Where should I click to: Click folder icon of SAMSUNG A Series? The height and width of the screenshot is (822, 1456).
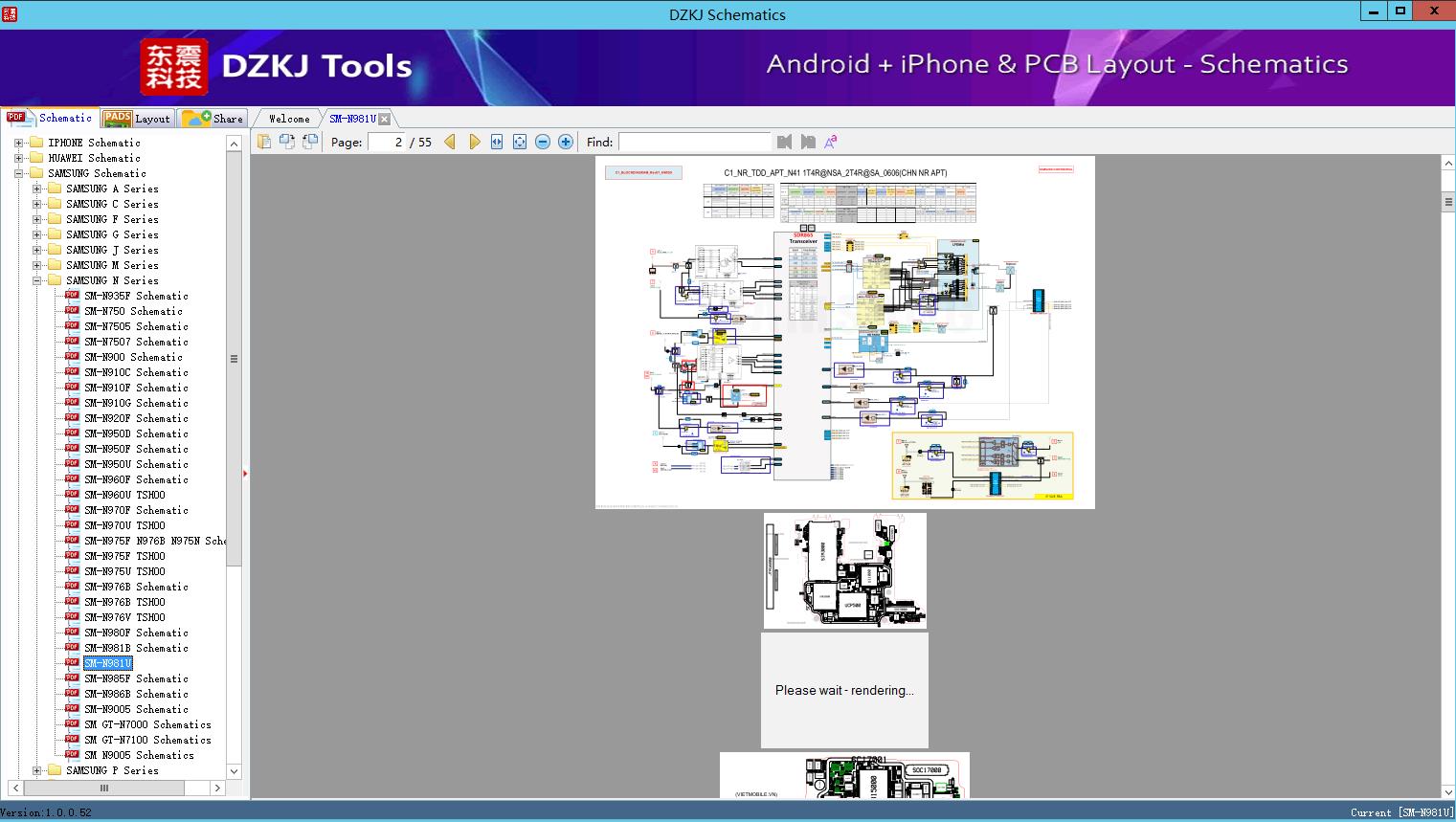(x=55, y=189)
